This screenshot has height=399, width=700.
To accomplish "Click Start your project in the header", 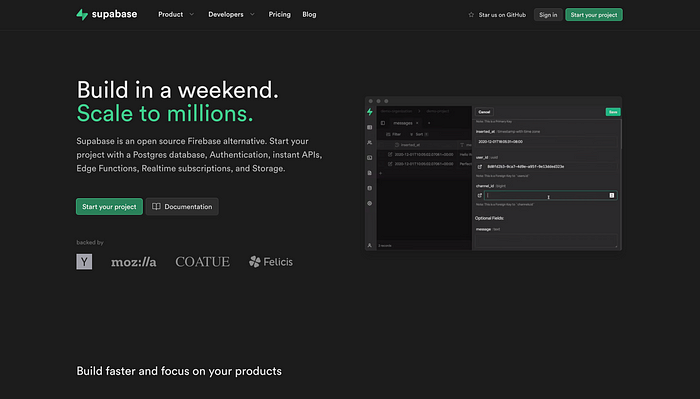I will point(594,15).
